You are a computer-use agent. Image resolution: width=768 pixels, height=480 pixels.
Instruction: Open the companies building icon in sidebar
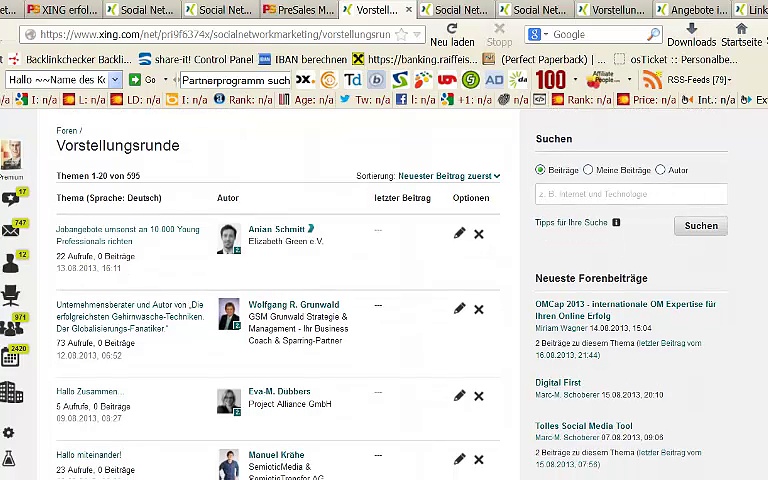(11, 392)
